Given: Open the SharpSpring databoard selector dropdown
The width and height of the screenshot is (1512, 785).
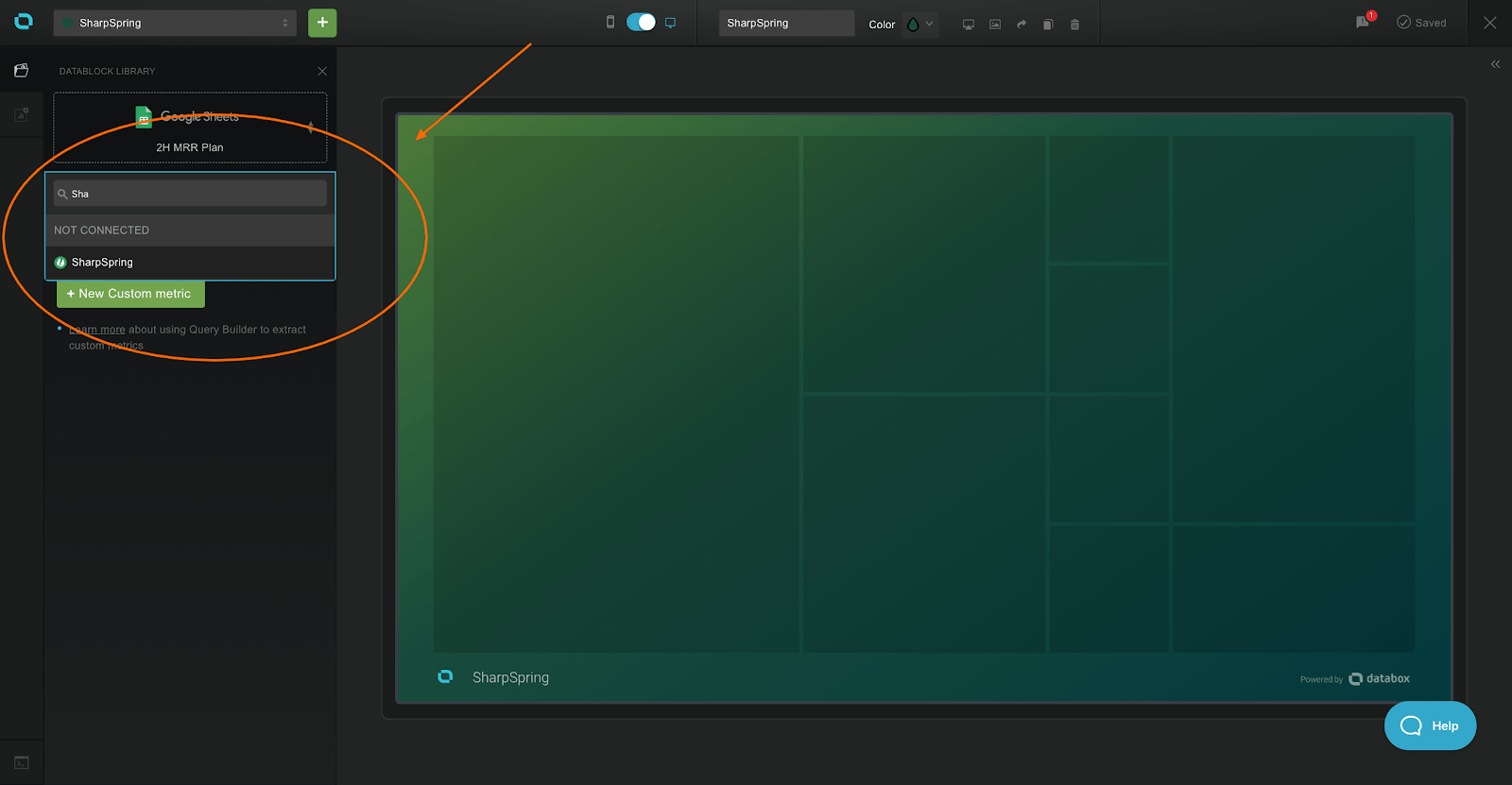Looking at the screenshot, I should 175,23.
